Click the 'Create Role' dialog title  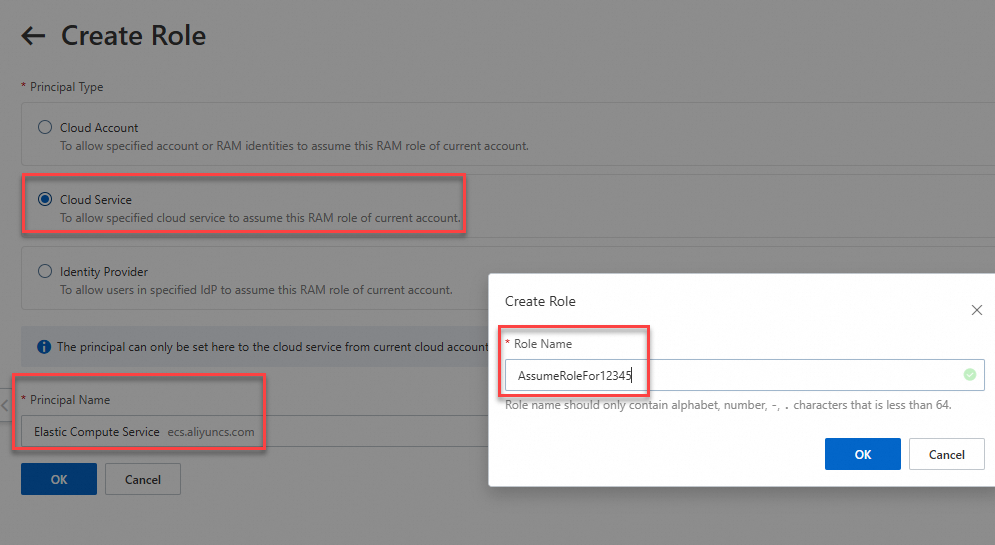click(x=540, y=301)
